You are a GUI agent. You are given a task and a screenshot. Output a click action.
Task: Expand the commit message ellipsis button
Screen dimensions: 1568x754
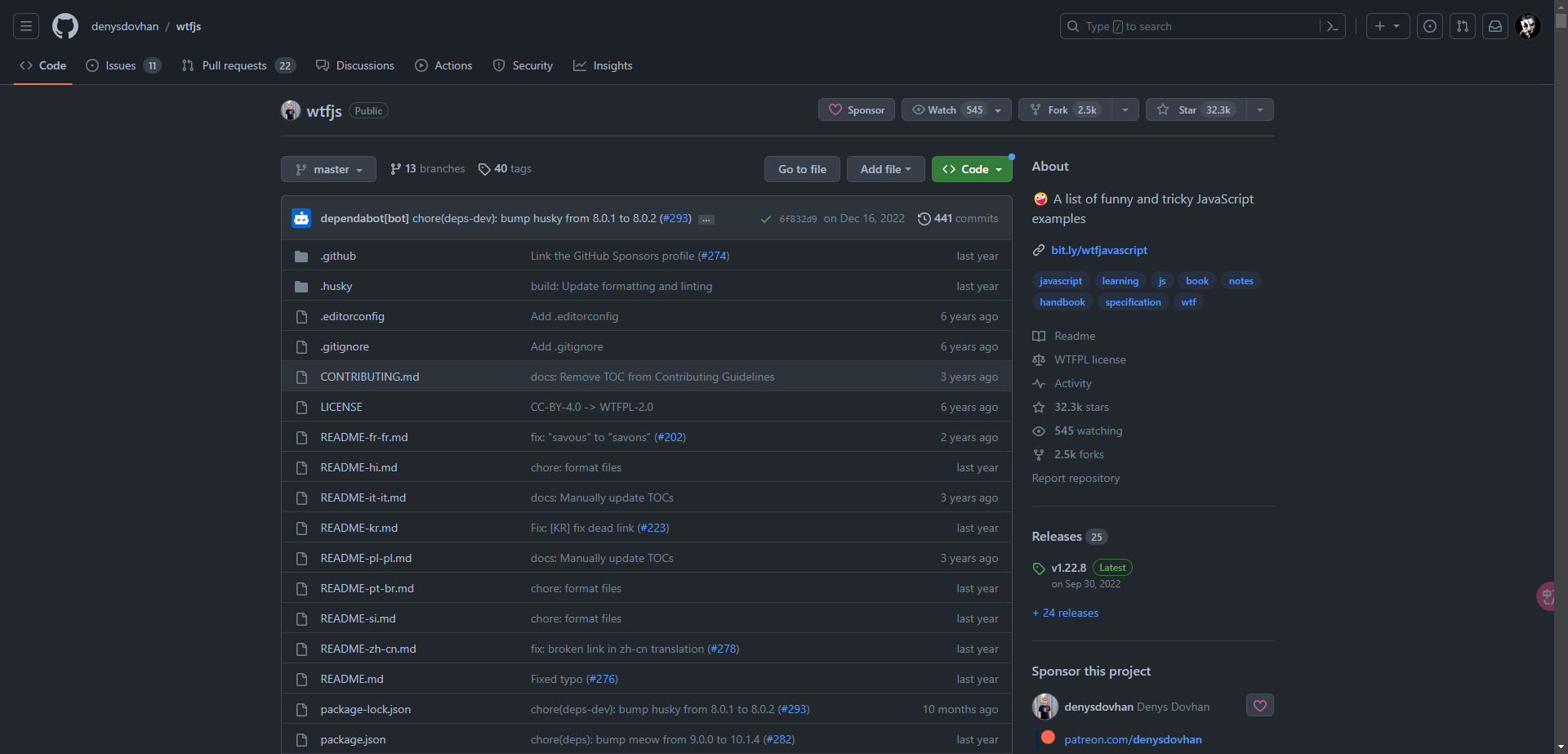(x=706, y=219)
